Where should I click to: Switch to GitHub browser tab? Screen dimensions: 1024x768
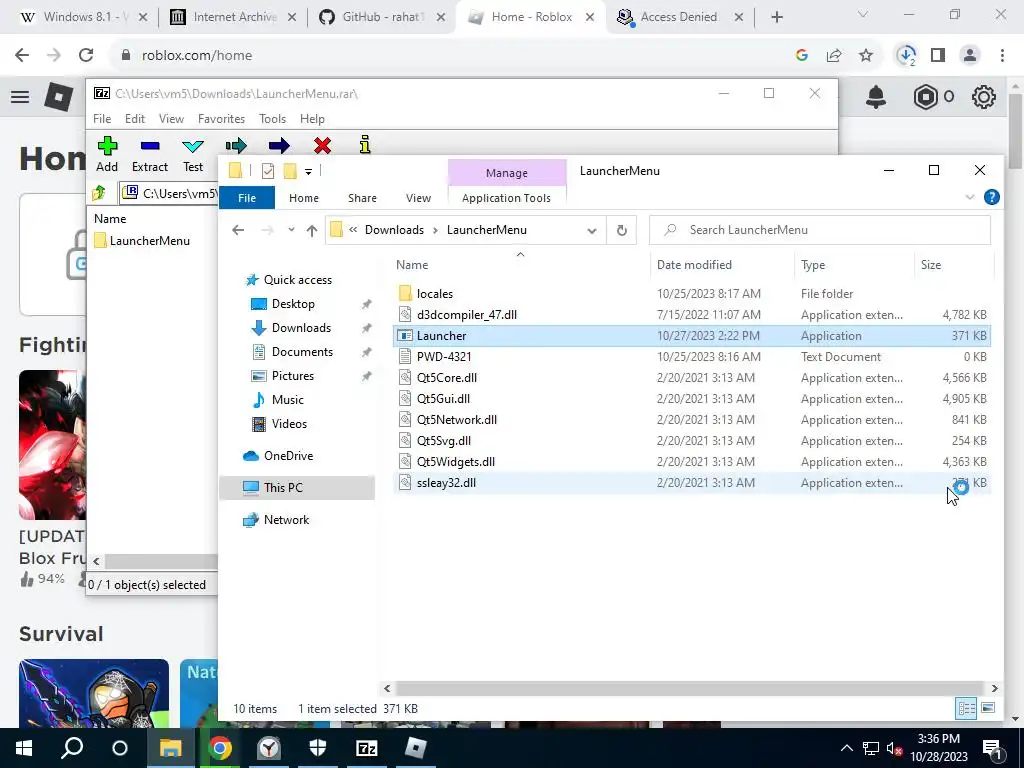coord(383,17)
